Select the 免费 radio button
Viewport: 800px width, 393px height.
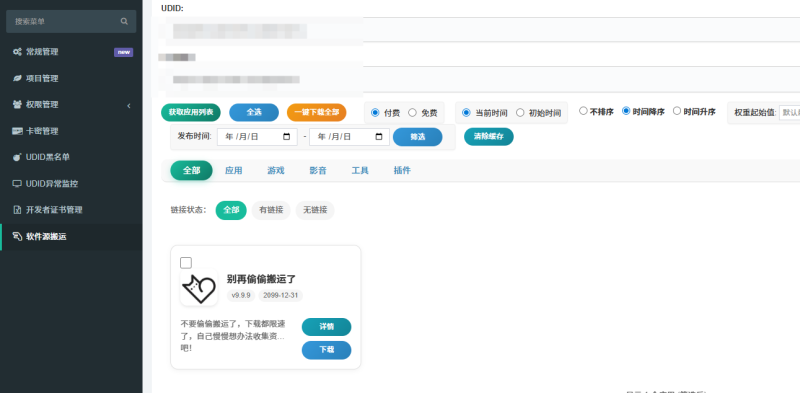point(412,113)
